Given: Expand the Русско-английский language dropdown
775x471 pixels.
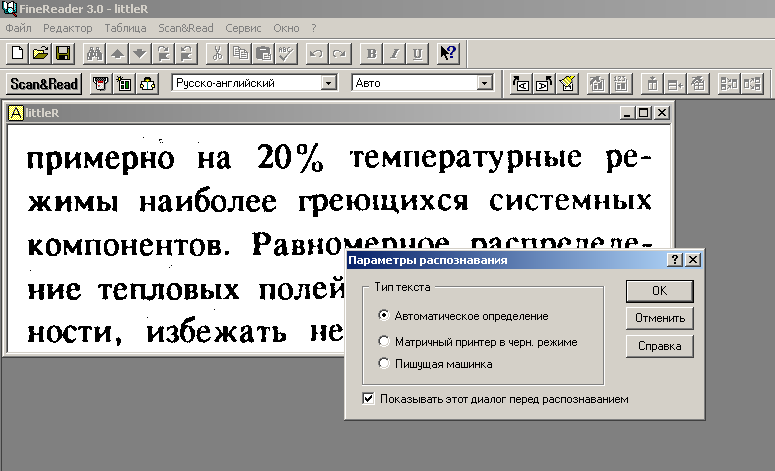Looking at the screenshot, I should pyautogui.click(x=328, y=83).
